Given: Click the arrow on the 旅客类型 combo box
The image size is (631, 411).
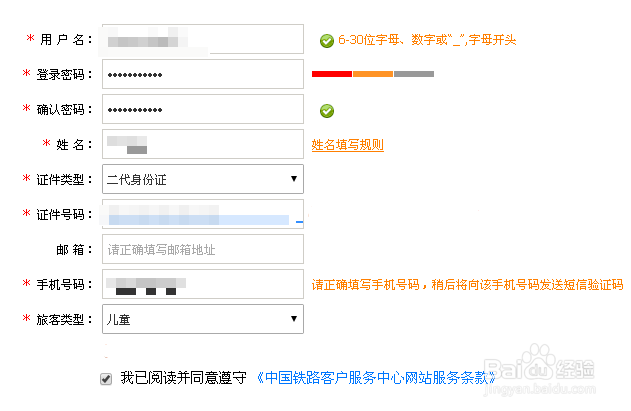Looking at the screenshot, I should click(294, 319).
